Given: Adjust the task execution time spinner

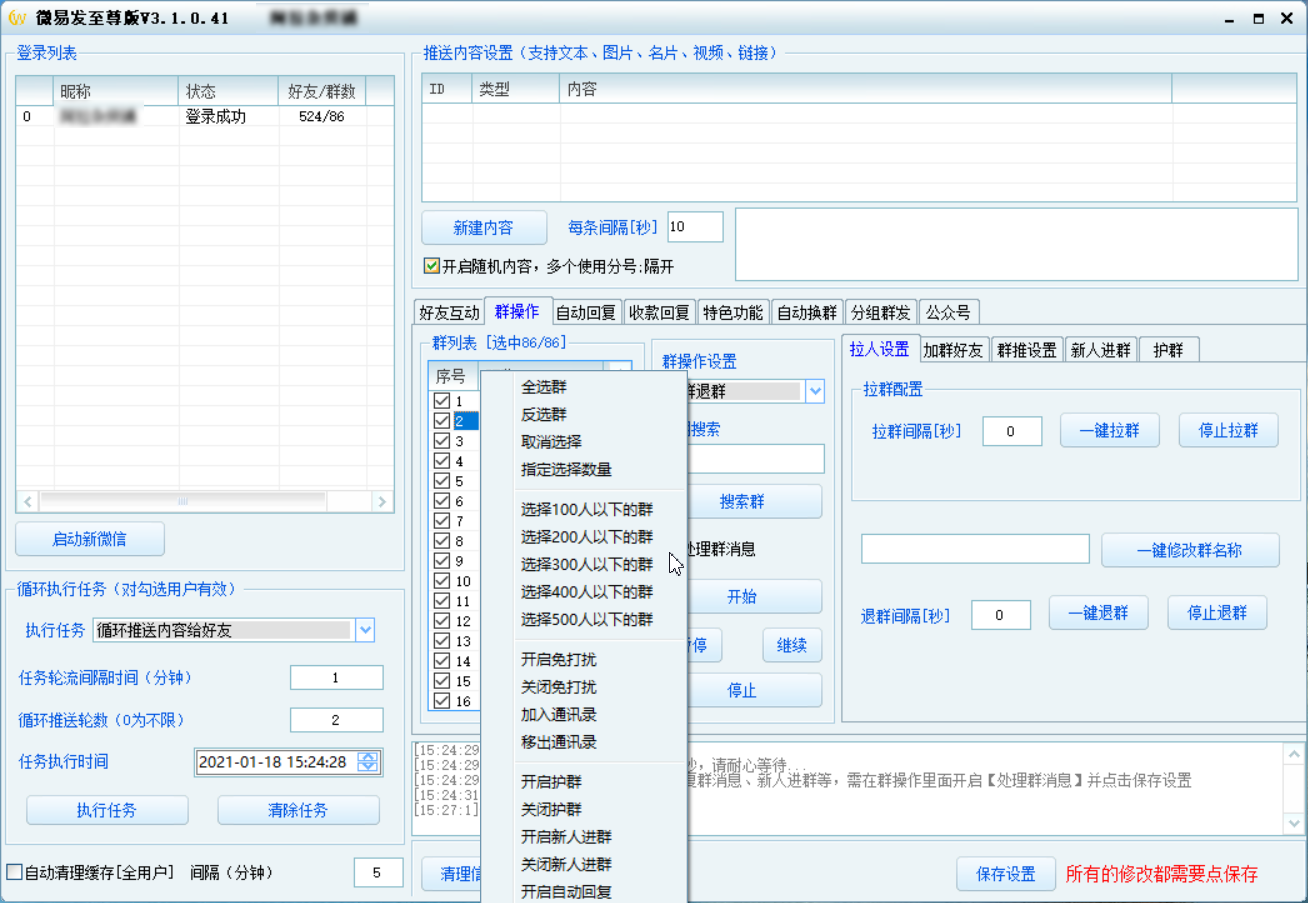Looking at the screenshot, I should [x=369, y=762].
